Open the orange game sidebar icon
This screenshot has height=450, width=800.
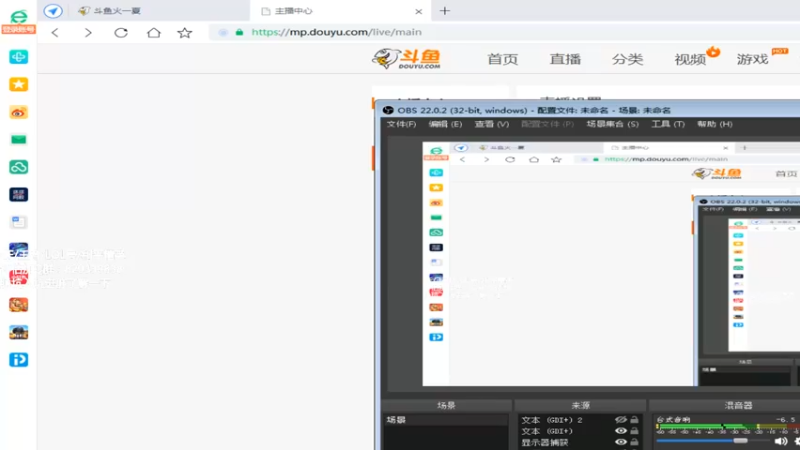pos(18,305)
